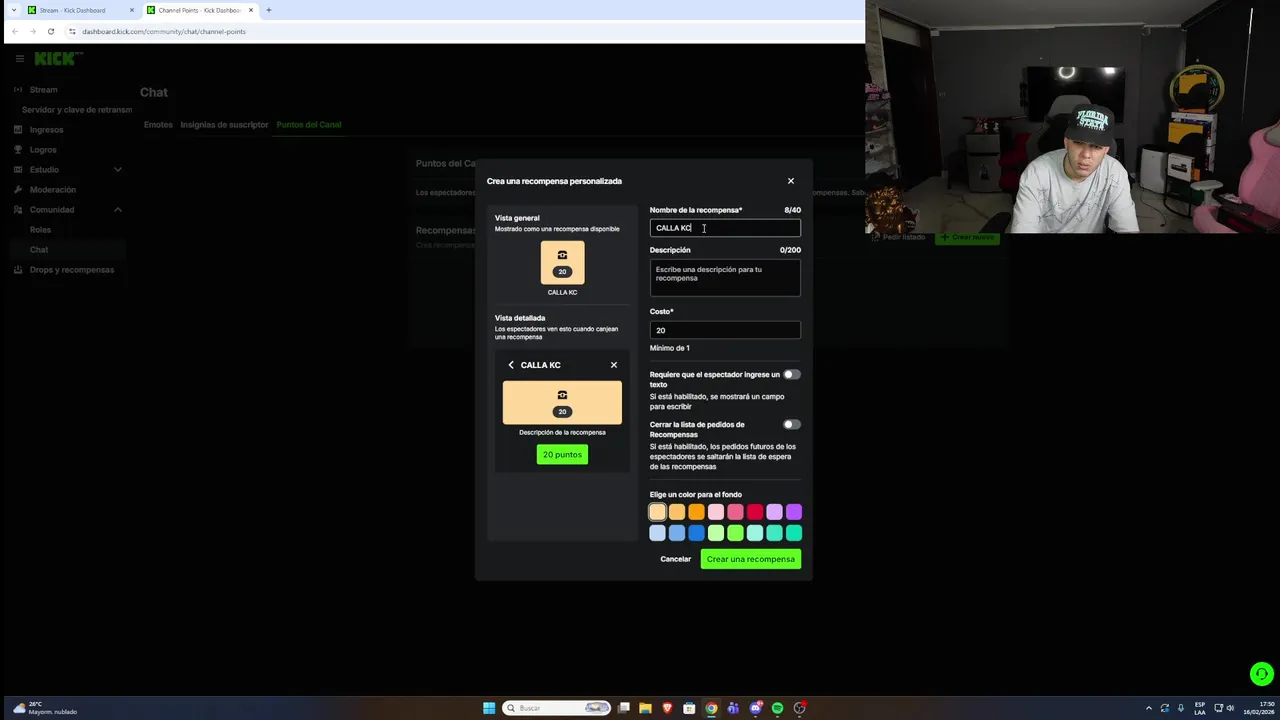1280x720 pixels.
Task: Choose the red background swatch
Action: click(x=755, y=512)
